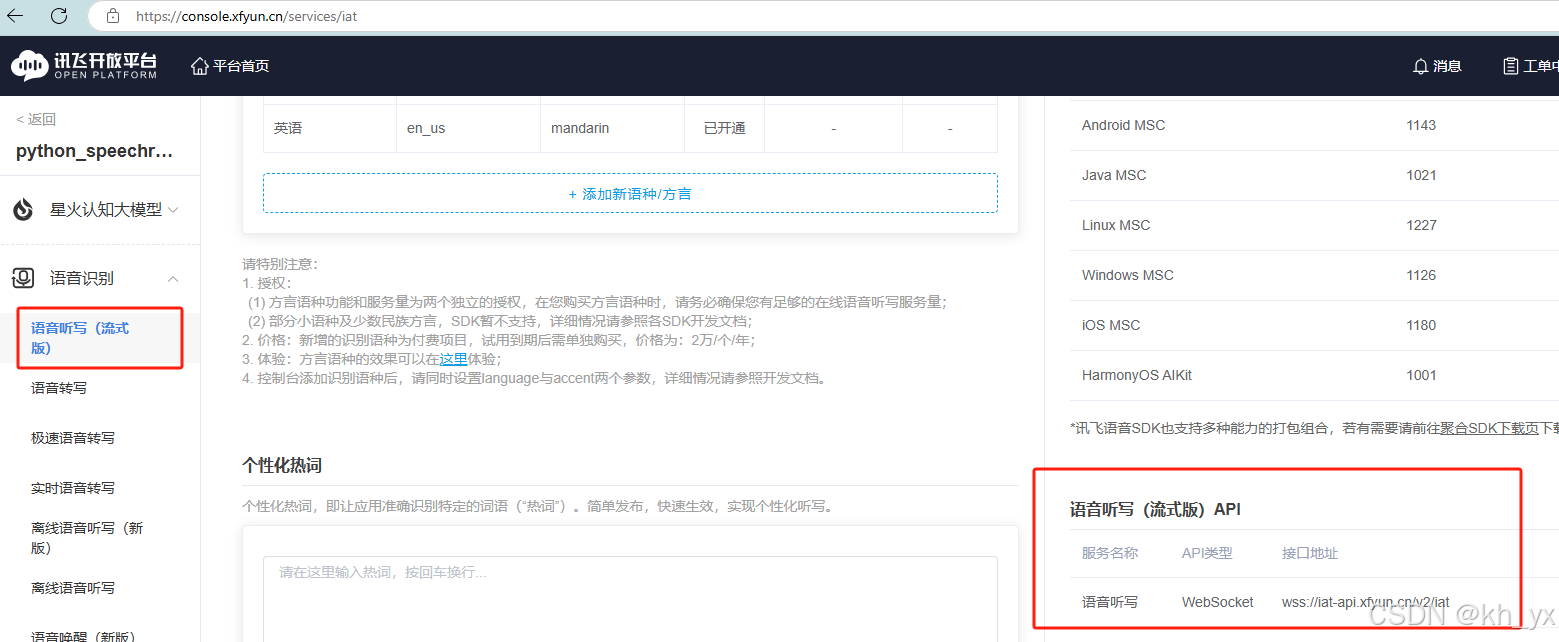Screen dimensions: 1559x642
Task: View site info via the address bar lock icon
Action: (x=113, y=16)
